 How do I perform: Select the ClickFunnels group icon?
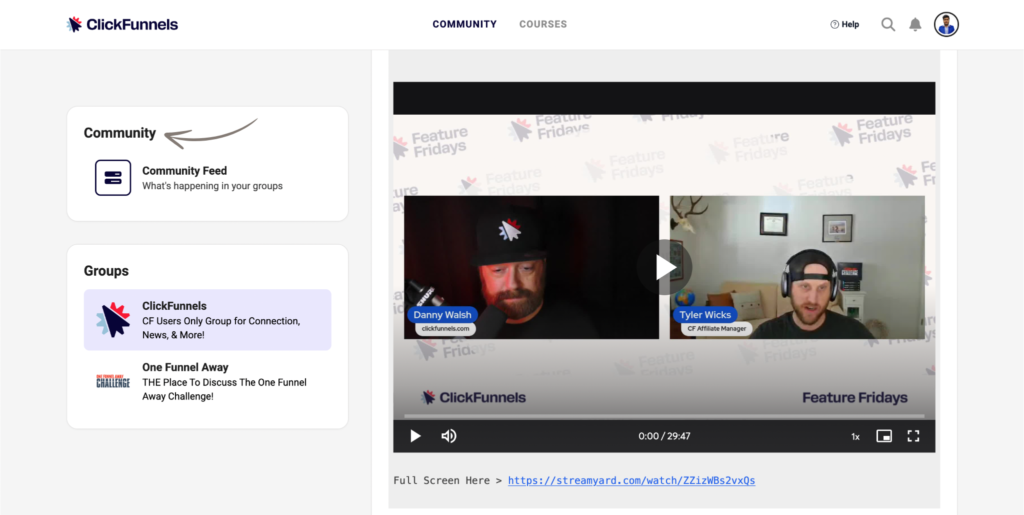113,320
